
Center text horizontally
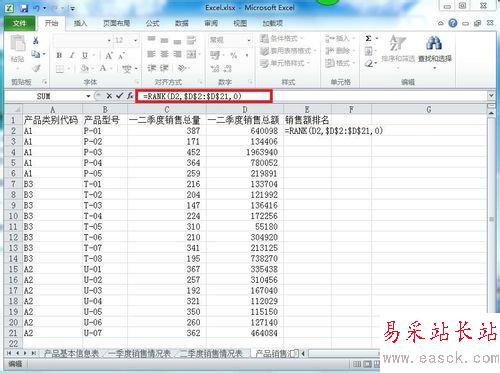(164, 54)
